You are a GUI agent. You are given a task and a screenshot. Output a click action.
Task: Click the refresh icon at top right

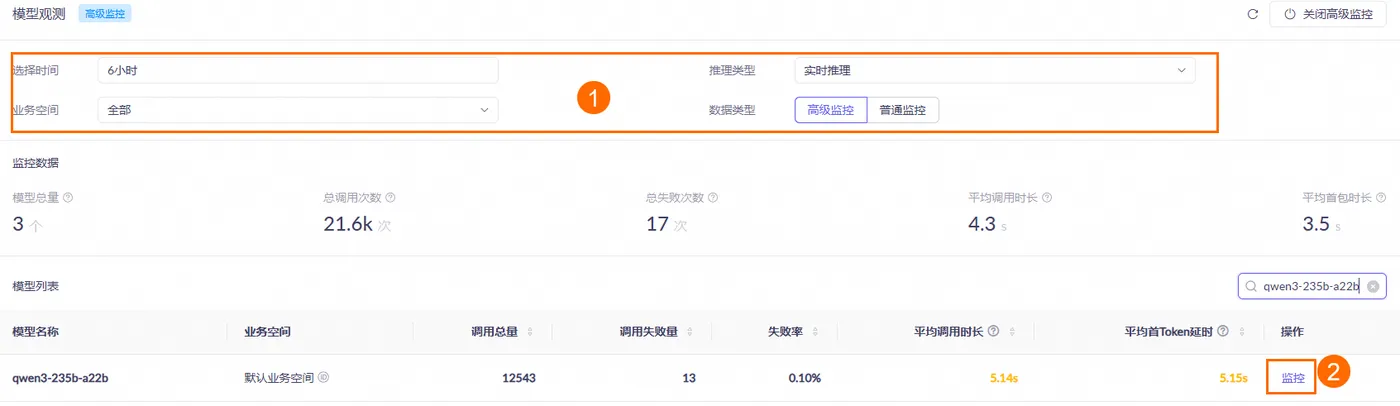pyautogui.click(x=1252, y=15)
